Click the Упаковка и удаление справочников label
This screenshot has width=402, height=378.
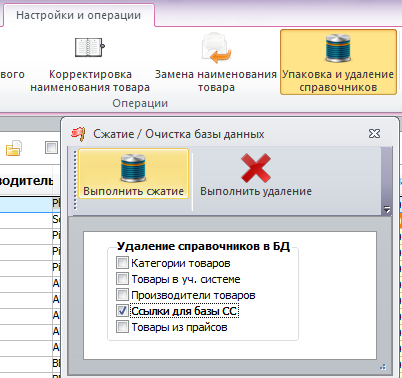pyautogui.click(x=338, y=81)
